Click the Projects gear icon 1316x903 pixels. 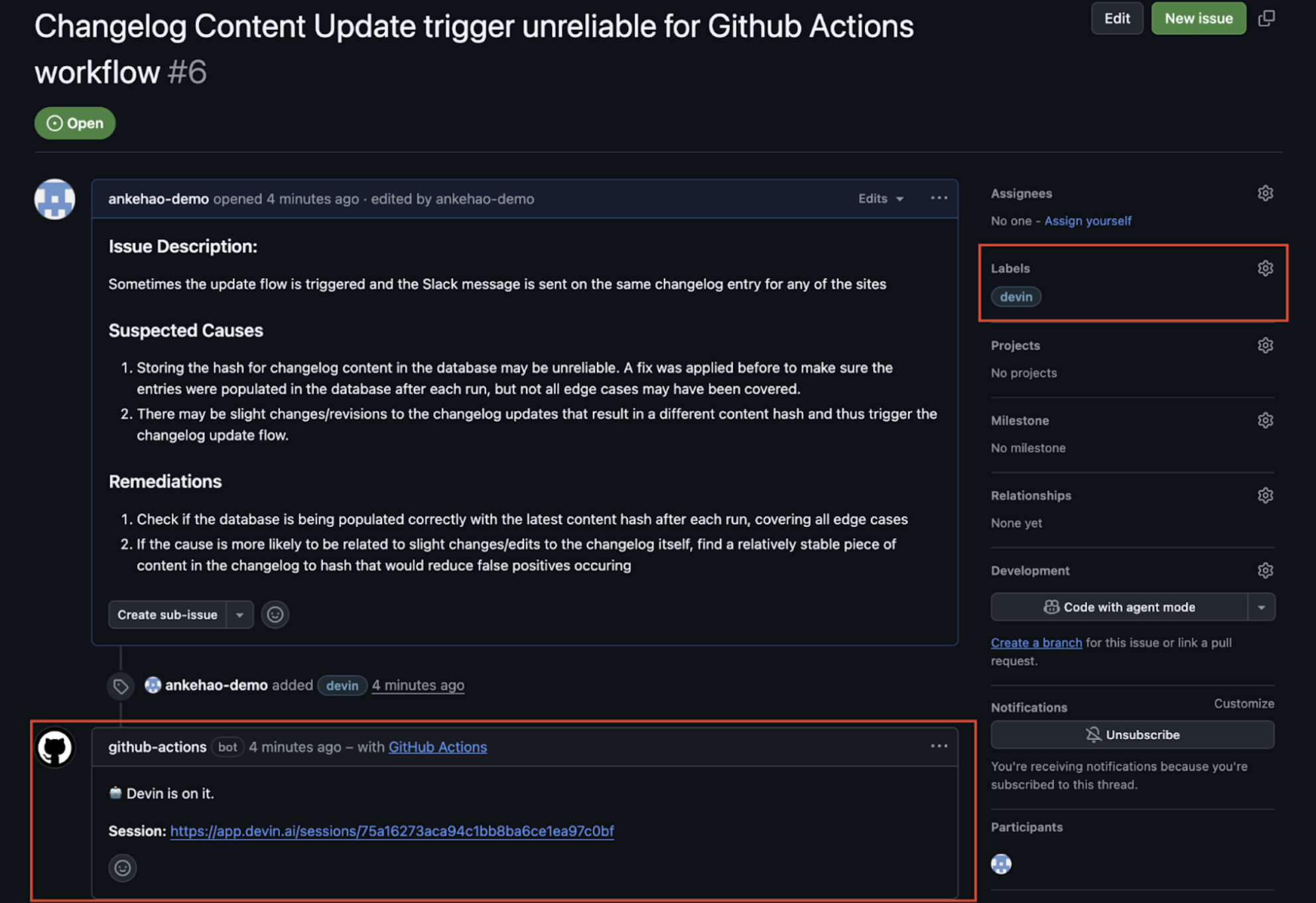pyautogui.click(x=1265, y=345)
